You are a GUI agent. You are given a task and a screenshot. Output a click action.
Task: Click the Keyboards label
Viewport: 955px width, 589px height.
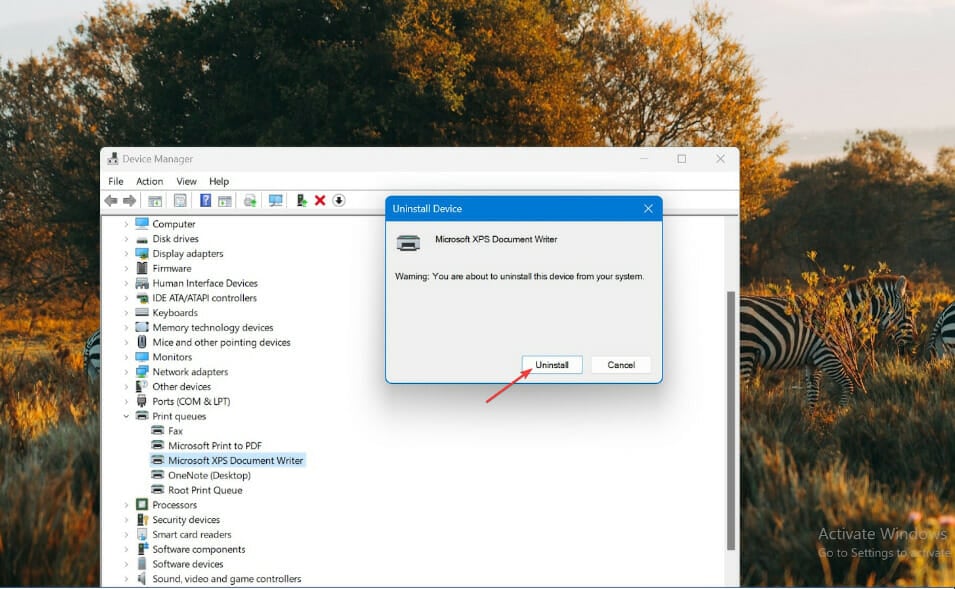point(175,312)
